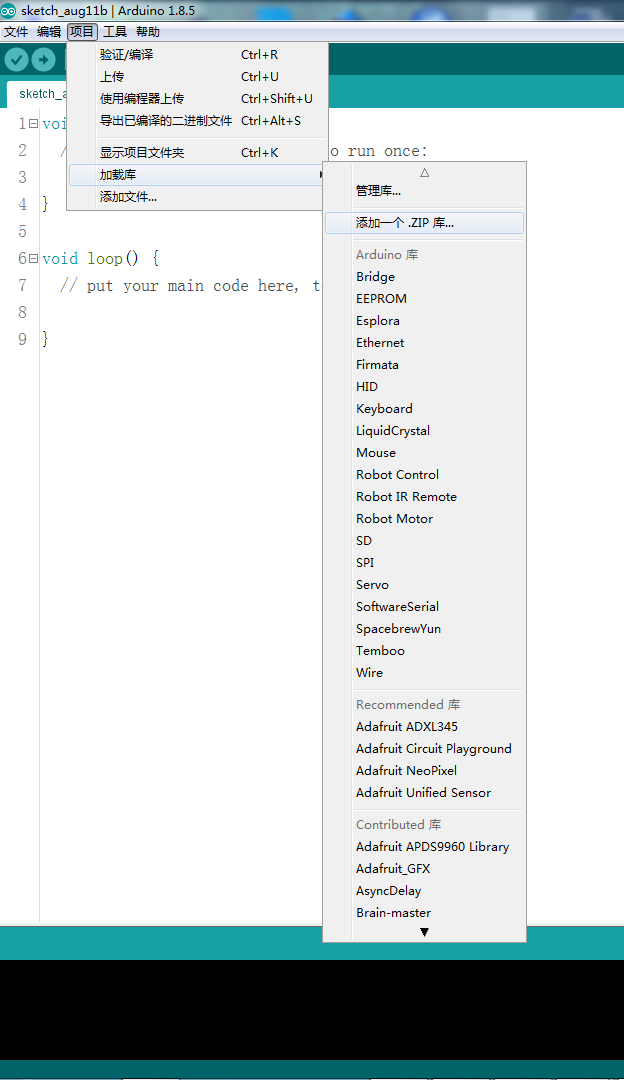The height and width of the screenshot is (1080, 624).
Task: Include Adafruit Unified Sensor library
Action: (x=424, y=793)
